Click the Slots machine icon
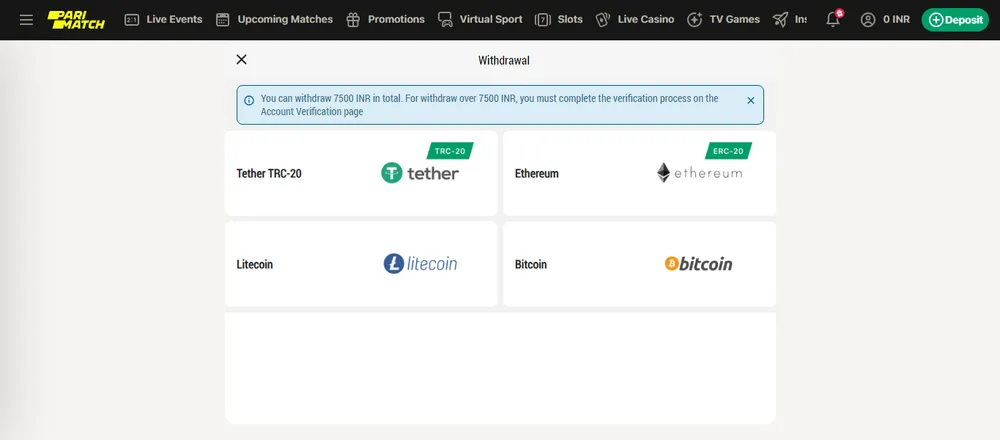Image resolution: width=1000 pixels, height=440 pixels. coord(543,20)
